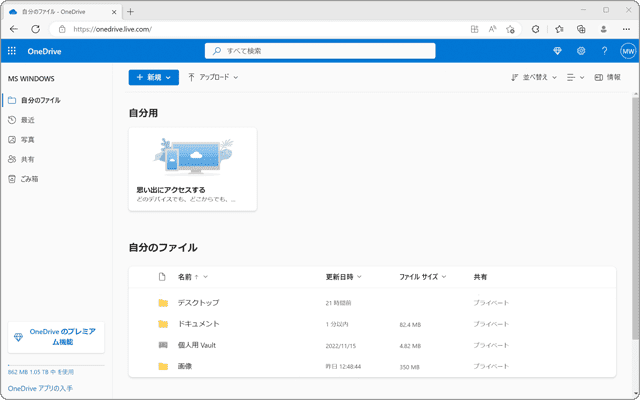Open the settings gear in OneDrive header
Viewport: 640px width, 400px height.
[x=581, y=51]
